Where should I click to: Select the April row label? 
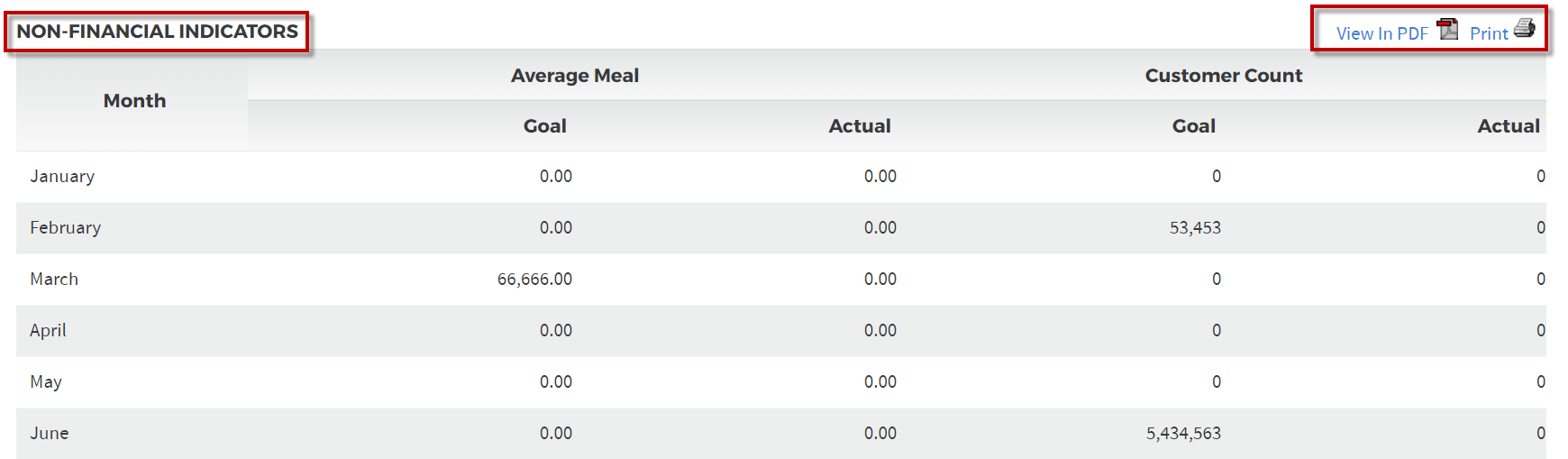(x=48, y=331)
